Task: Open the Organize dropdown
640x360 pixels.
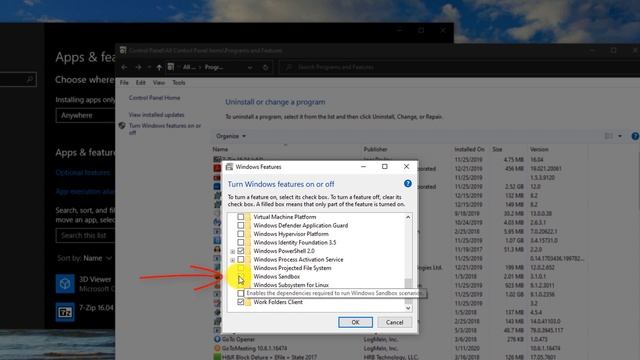Action: 231,136
